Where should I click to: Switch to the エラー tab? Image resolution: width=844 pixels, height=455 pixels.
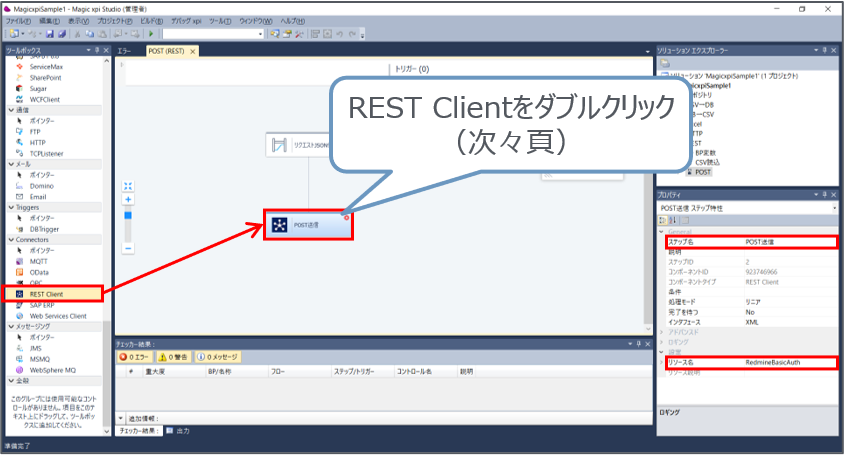pos(124,50)
